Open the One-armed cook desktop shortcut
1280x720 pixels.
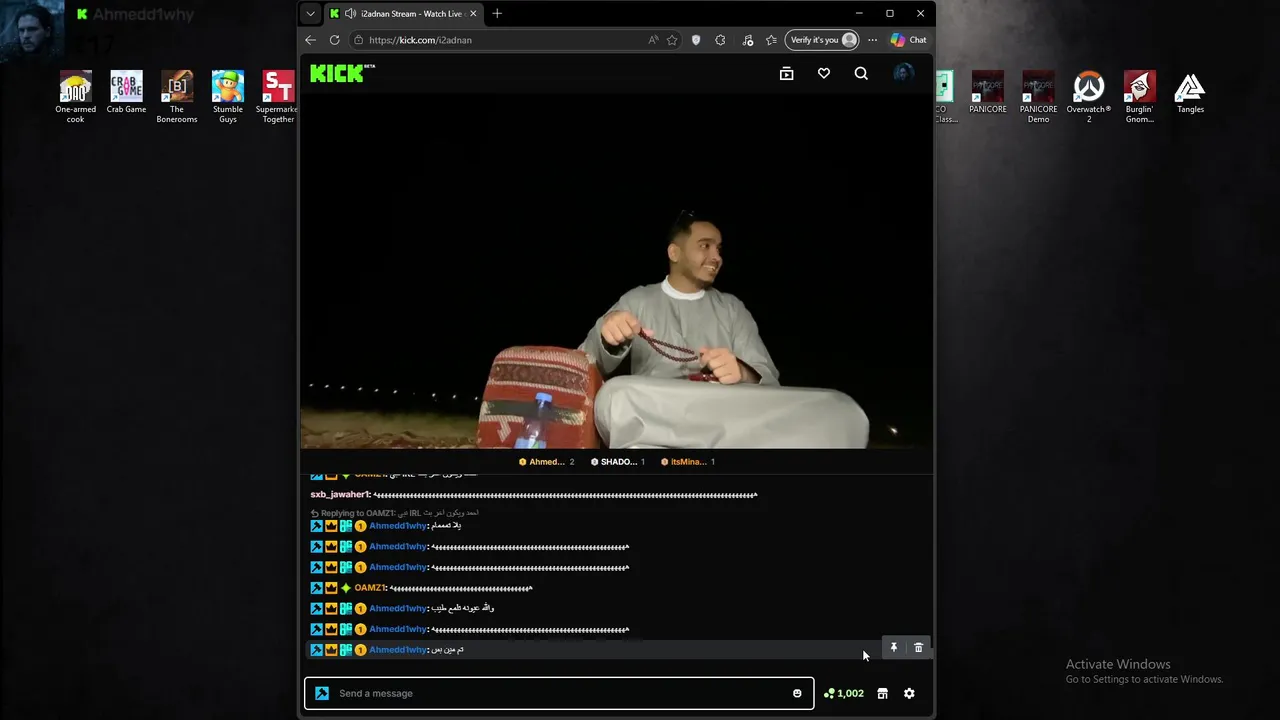click(x=75, y=96)
